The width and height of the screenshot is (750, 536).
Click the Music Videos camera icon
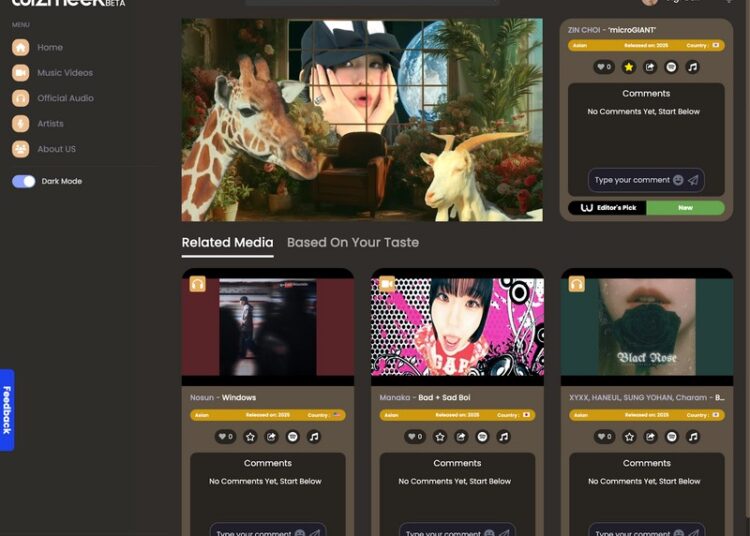pos(21,73)
